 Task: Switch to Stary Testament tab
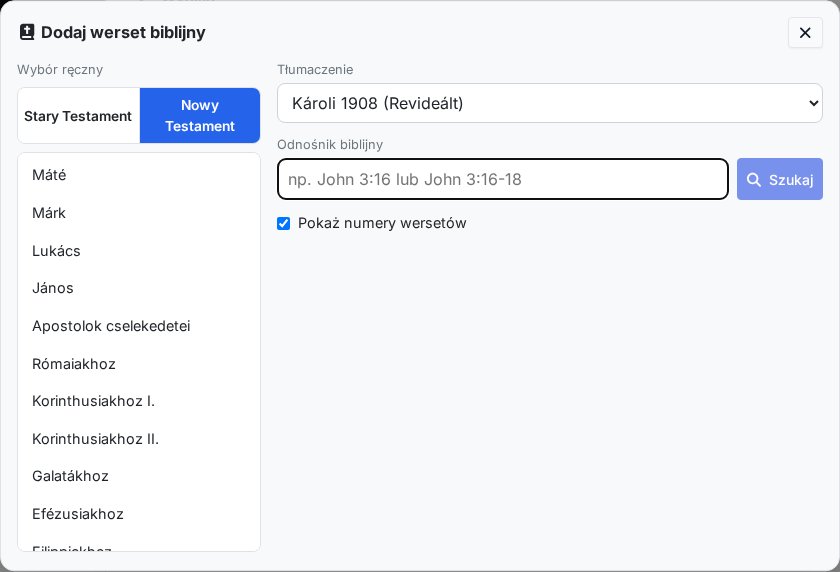coord(79,116)
